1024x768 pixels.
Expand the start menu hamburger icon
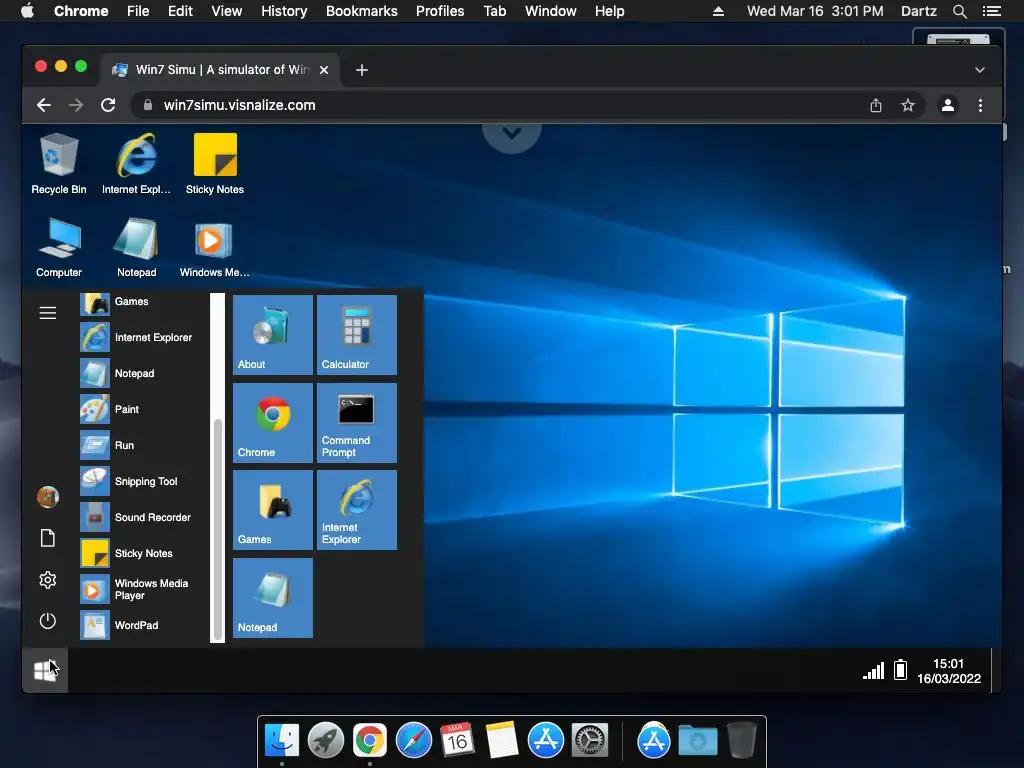(x=48, y=313)
